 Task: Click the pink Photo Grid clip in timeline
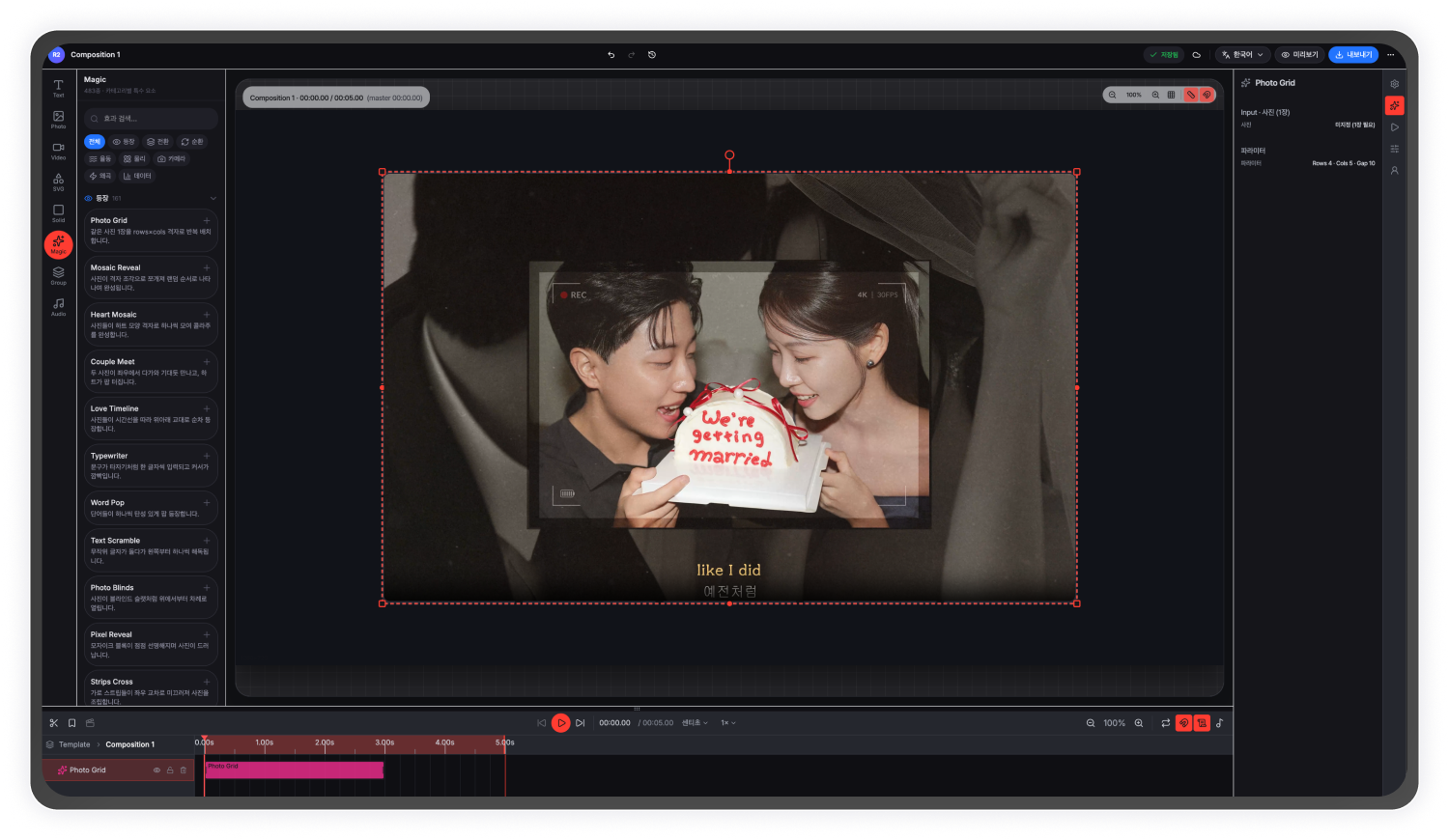tap(295, 770)
